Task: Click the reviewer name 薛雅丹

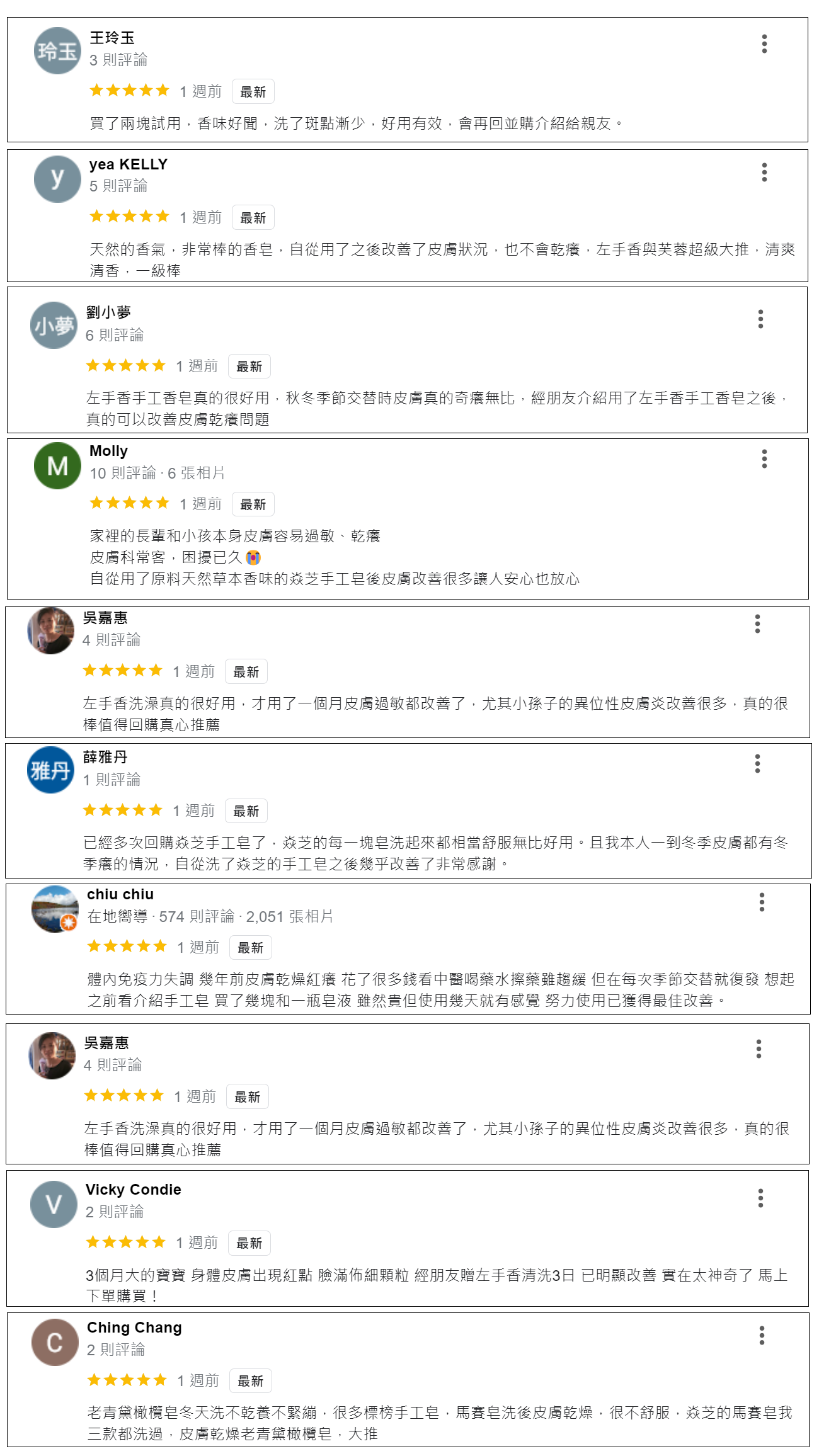Action: coord(105,757)
